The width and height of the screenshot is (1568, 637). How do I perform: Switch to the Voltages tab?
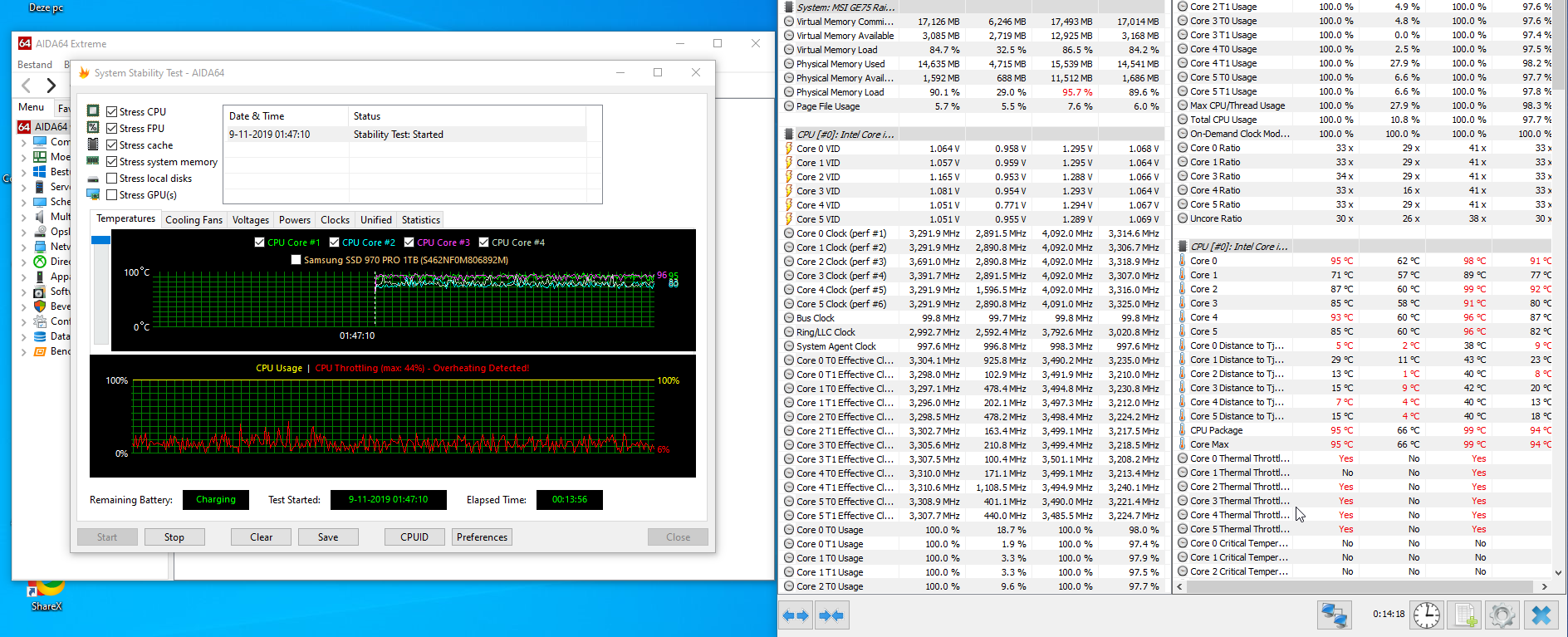click(250, 220)
